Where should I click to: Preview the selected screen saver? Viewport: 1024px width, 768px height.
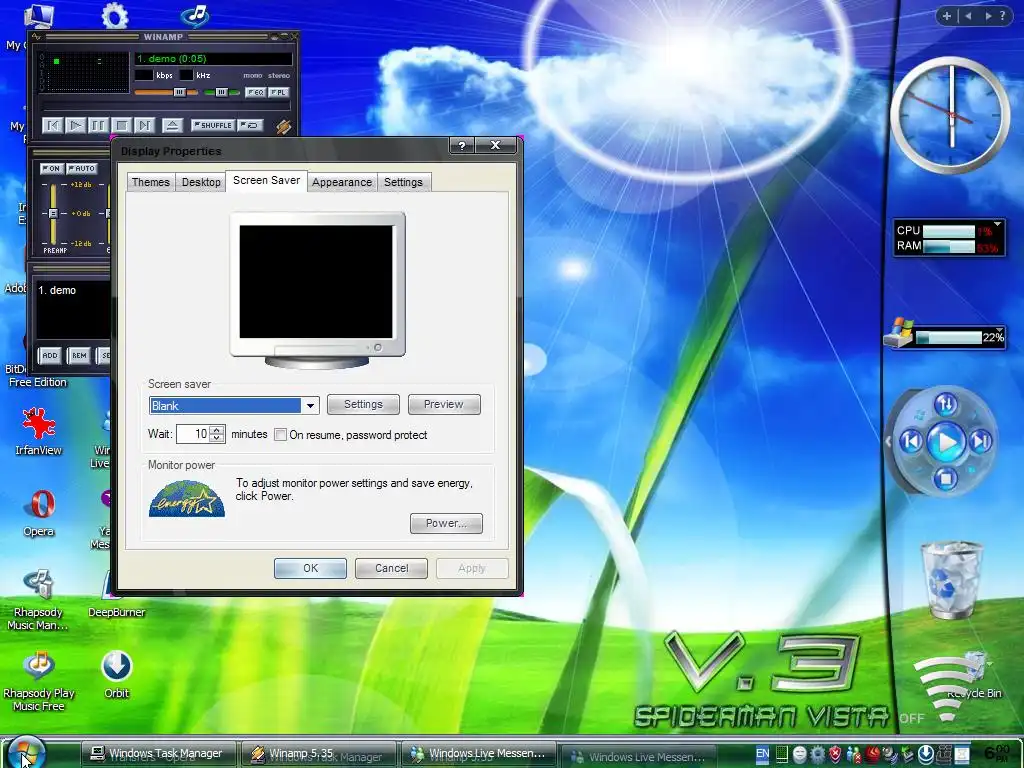pos(444,404)
